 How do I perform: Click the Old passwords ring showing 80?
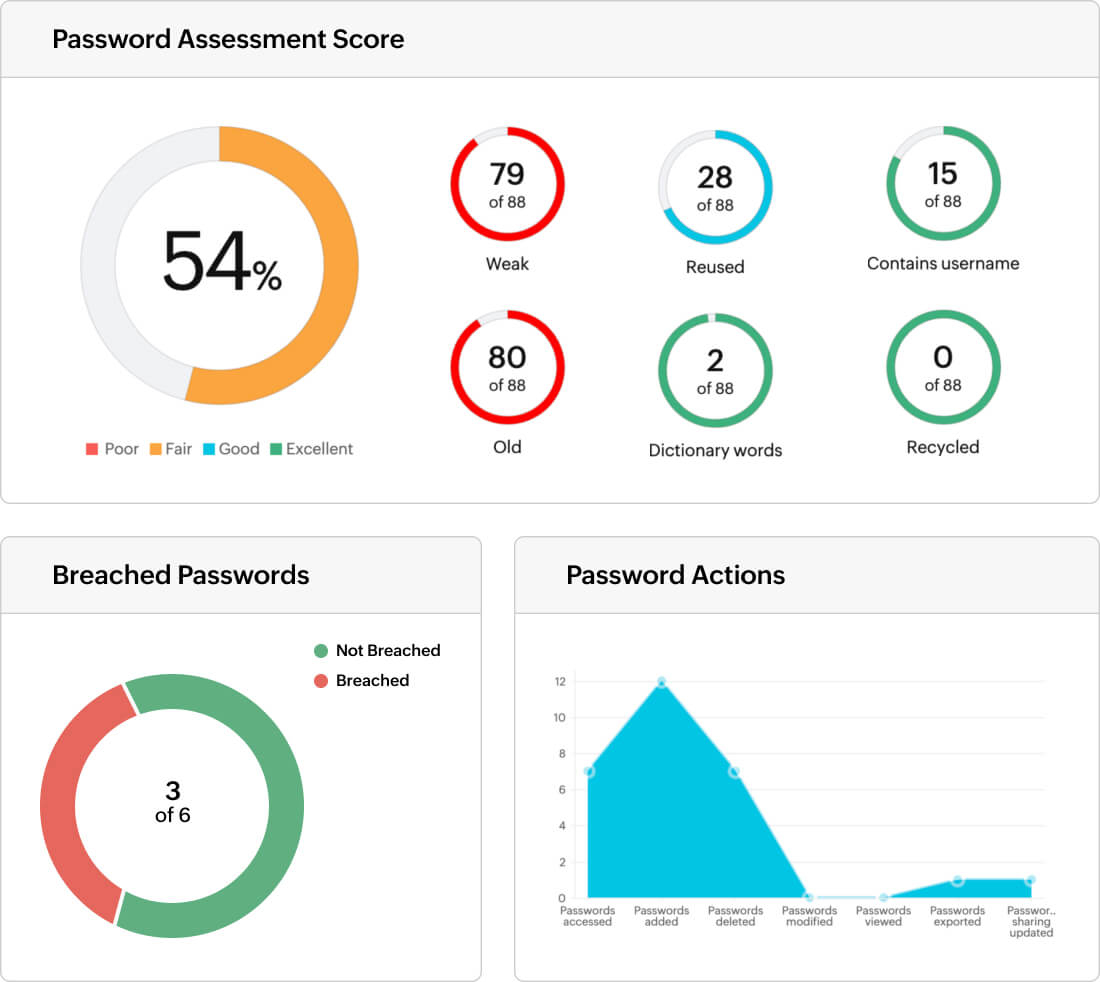click(x=507, y=367)
